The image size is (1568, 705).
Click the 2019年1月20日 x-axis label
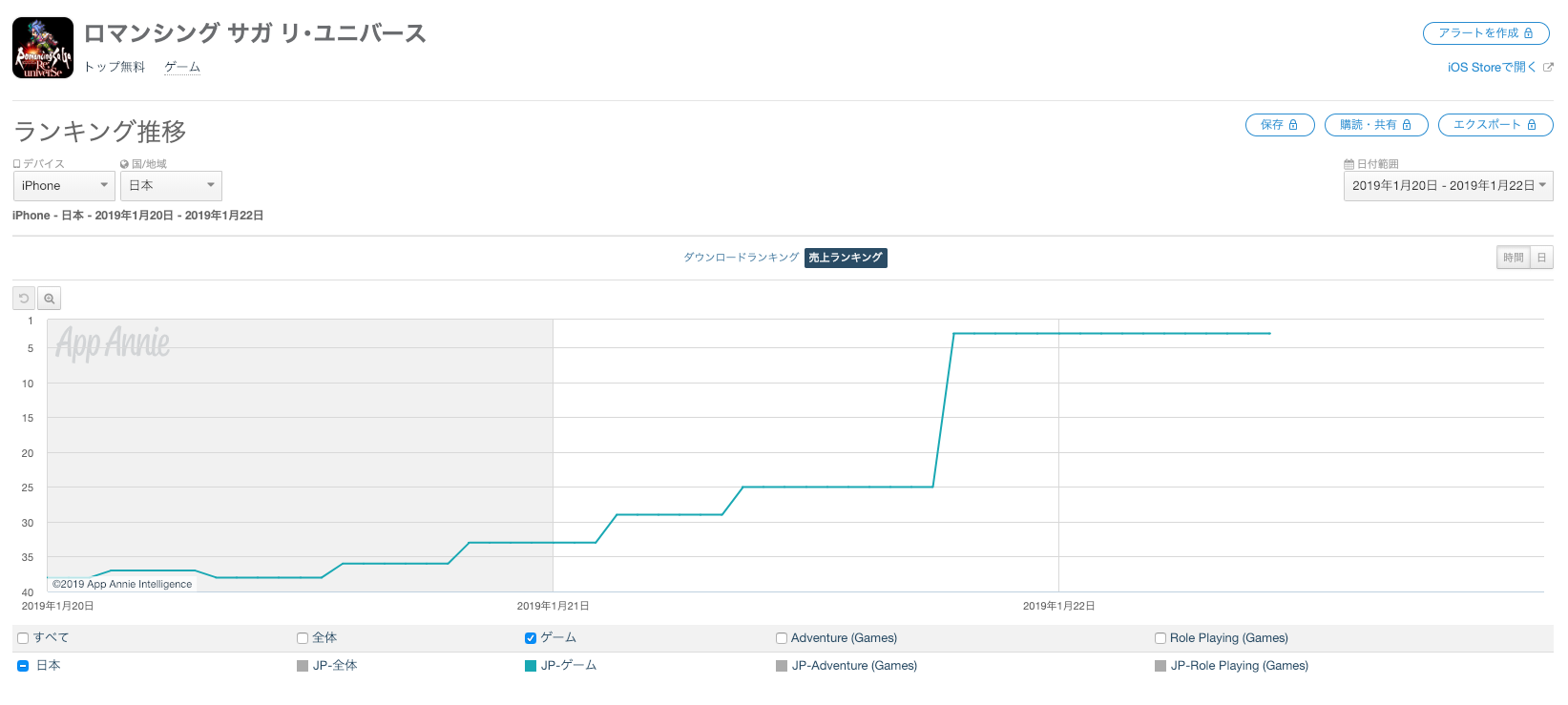point(58,606)
